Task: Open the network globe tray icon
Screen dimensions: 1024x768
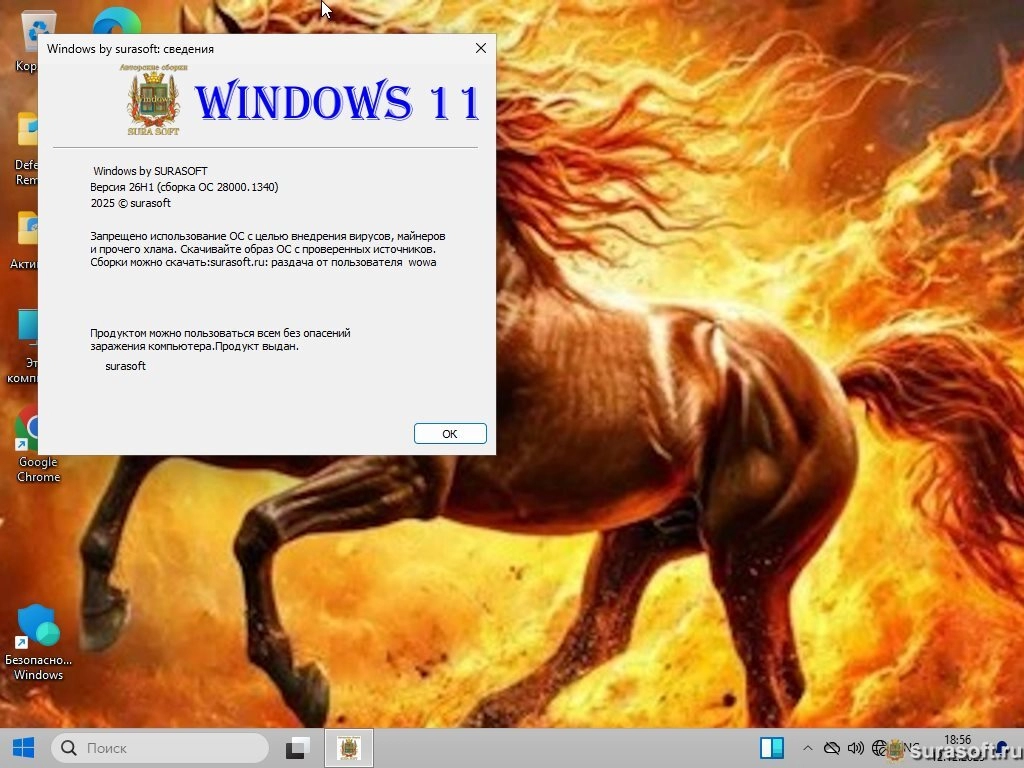Action: point(879,748)
